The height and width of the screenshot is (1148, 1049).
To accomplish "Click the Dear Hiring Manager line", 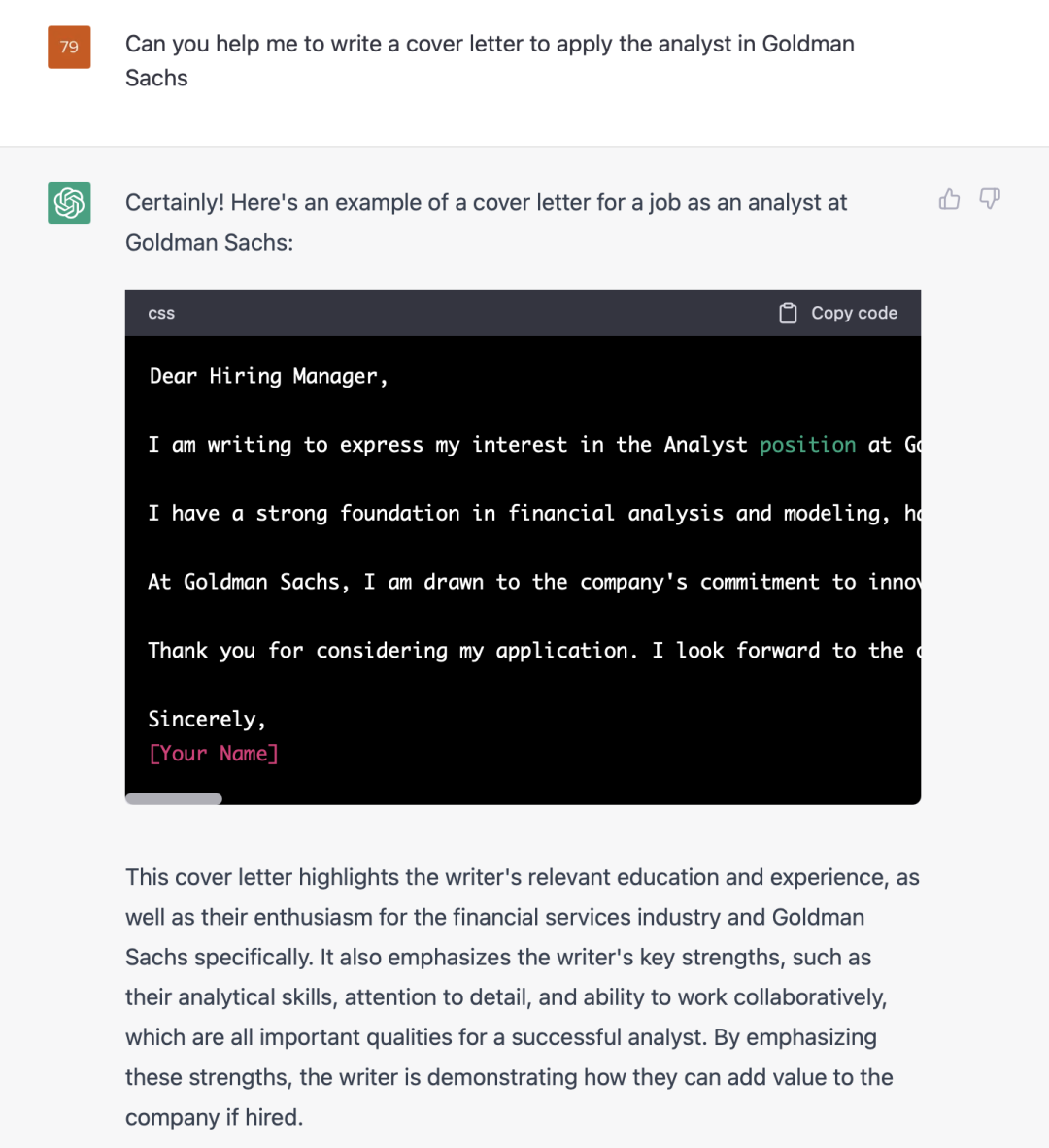I will [x=268, y=376].
